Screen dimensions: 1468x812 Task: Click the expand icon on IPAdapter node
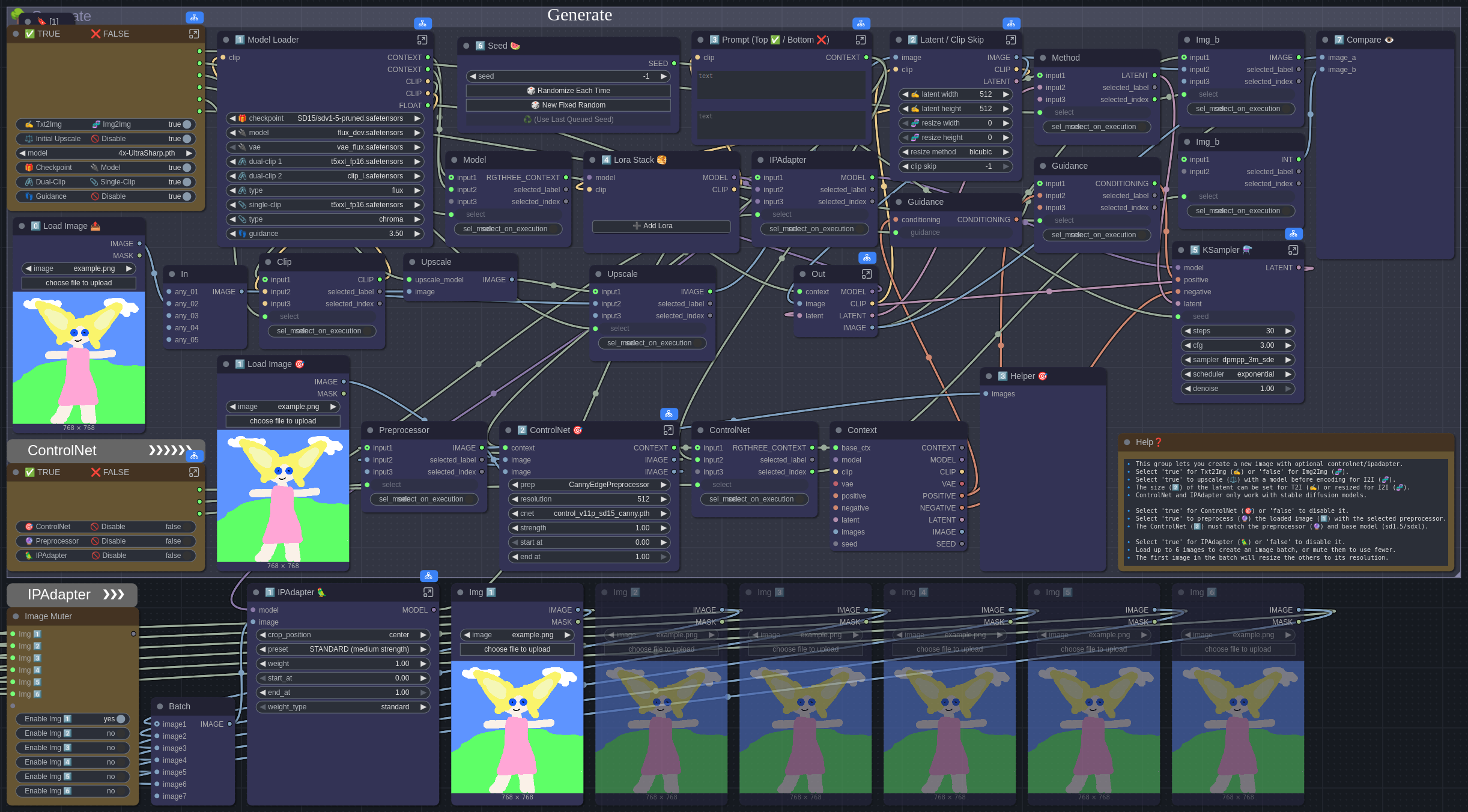tap(428, 592)
